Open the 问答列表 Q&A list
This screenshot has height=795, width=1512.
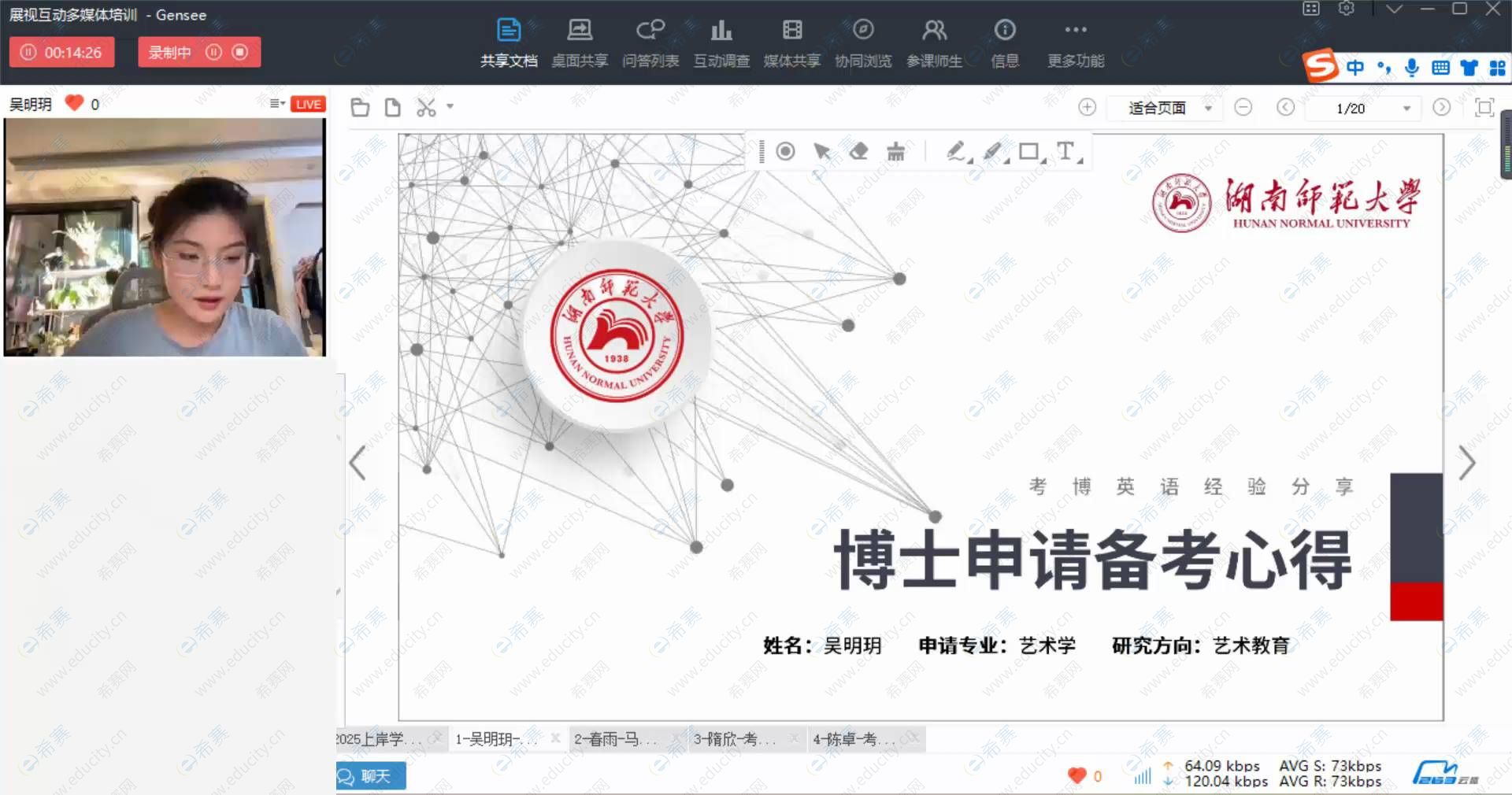[650, 43]
